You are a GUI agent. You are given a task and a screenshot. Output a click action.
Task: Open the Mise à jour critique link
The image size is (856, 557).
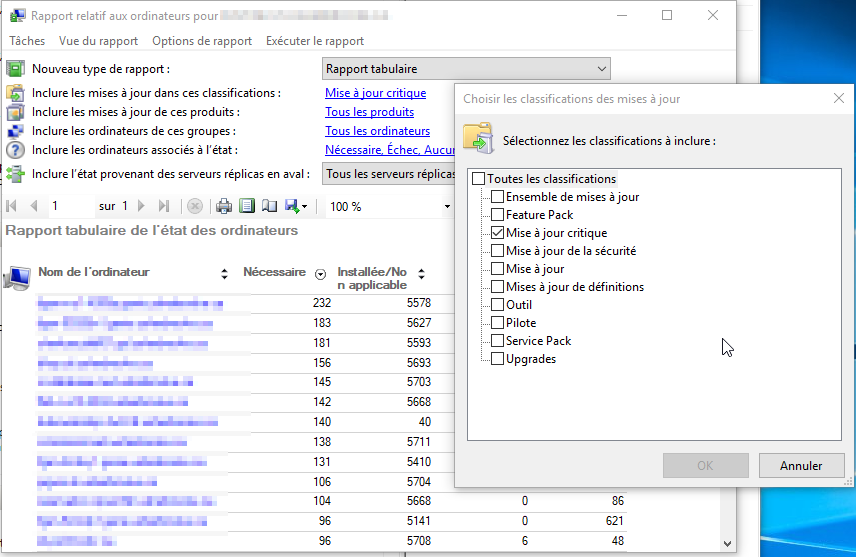376,93
